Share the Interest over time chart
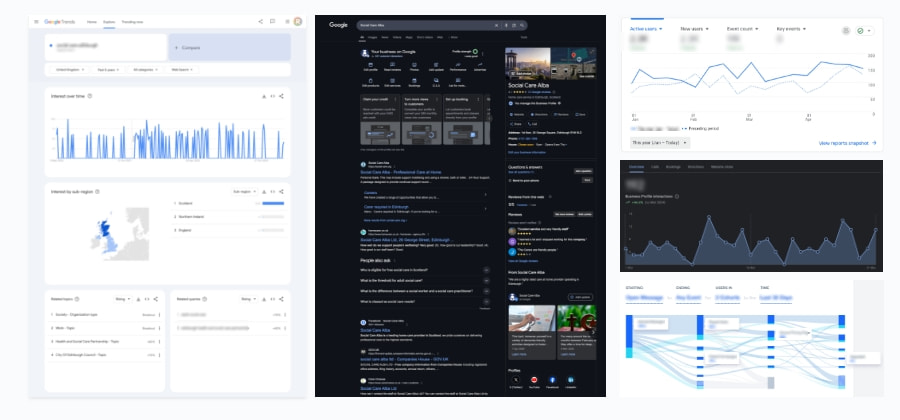The image size is (900, 420). (x=281, y=96)
